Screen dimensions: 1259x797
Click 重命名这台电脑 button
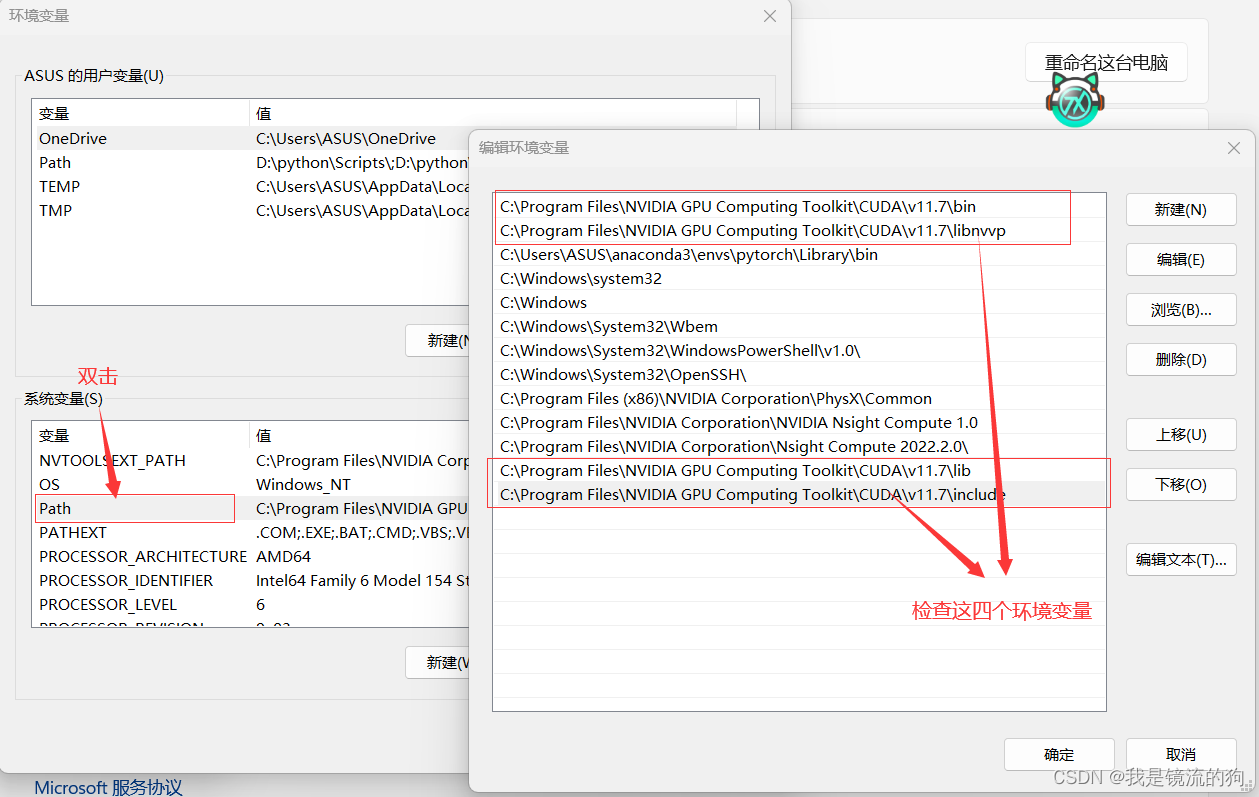pyautogui.click(x=1106, y=62)
